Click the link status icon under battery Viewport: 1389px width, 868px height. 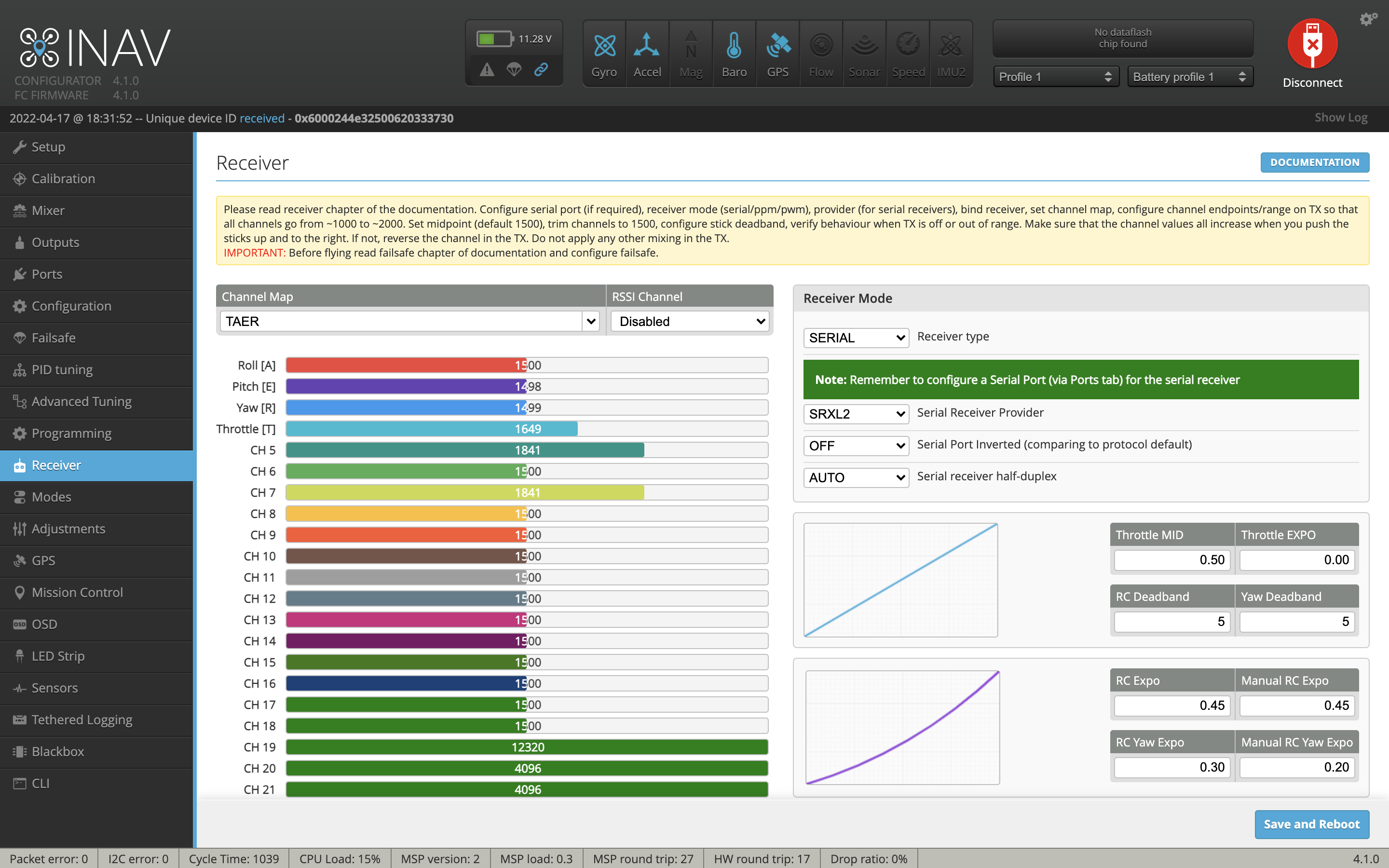(x=541, y=70)
